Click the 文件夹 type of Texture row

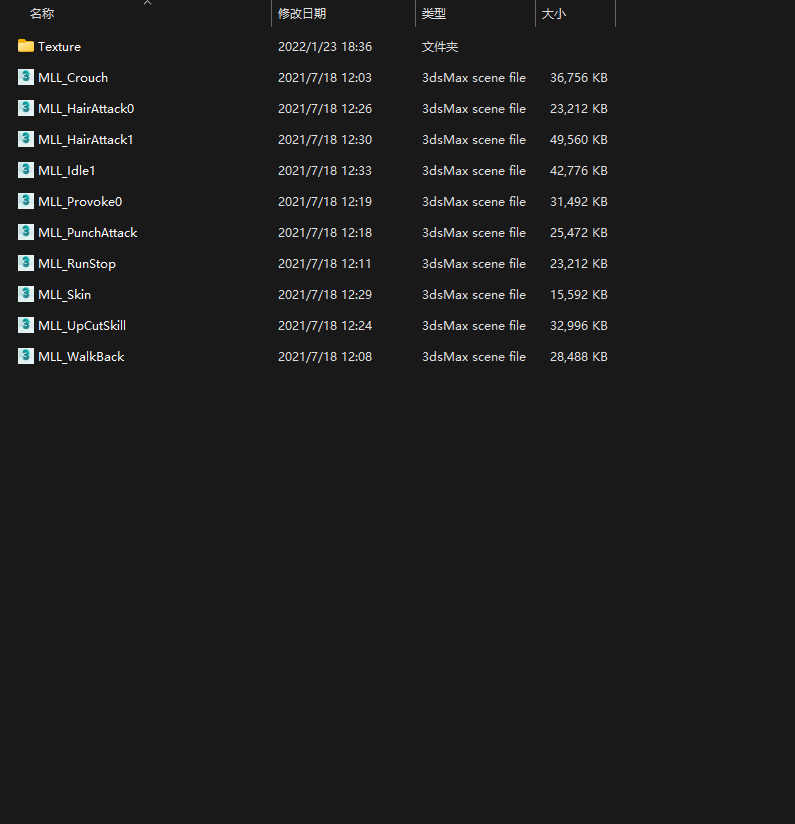(x=440, y=47)
